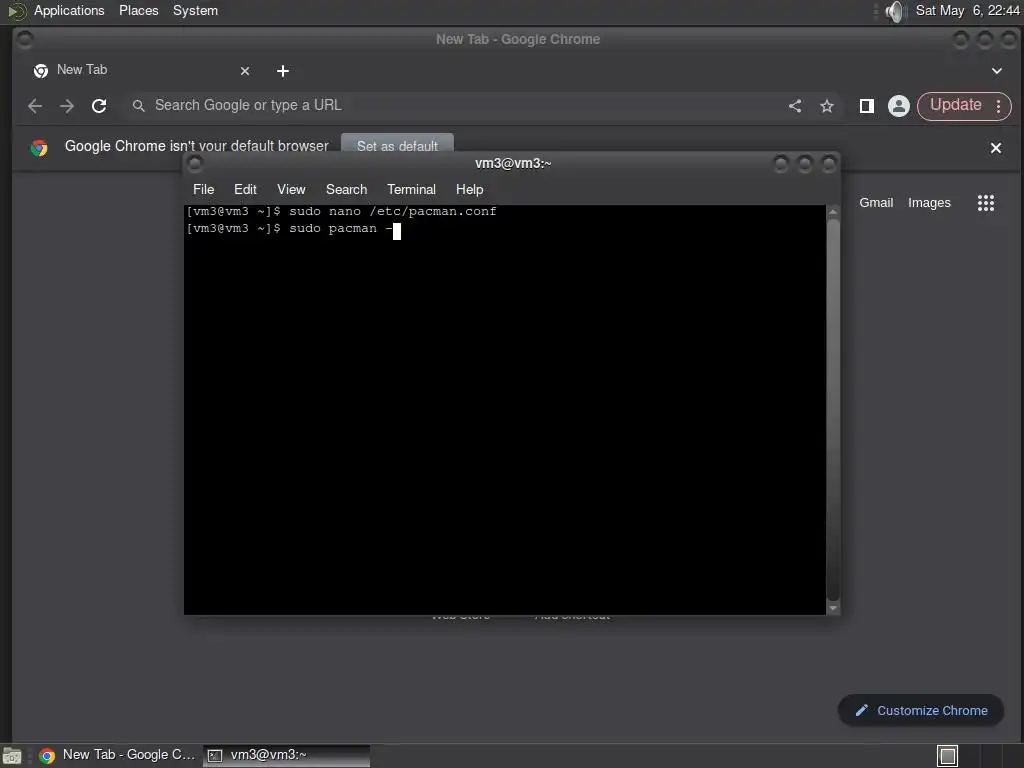Open the three-dot menu beside Update

pos(999,106)
